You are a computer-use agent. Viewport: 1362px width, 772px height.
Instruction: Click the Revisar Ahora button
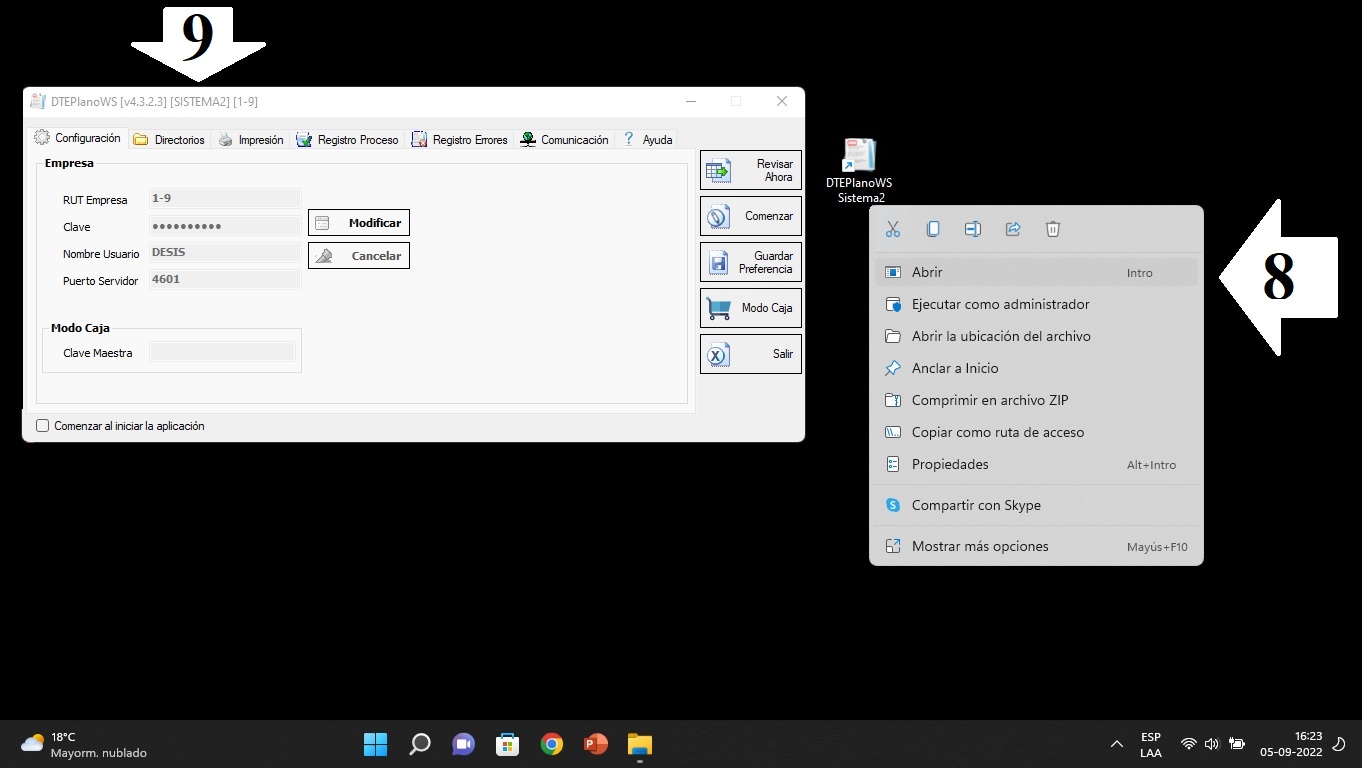pos(751,170)
